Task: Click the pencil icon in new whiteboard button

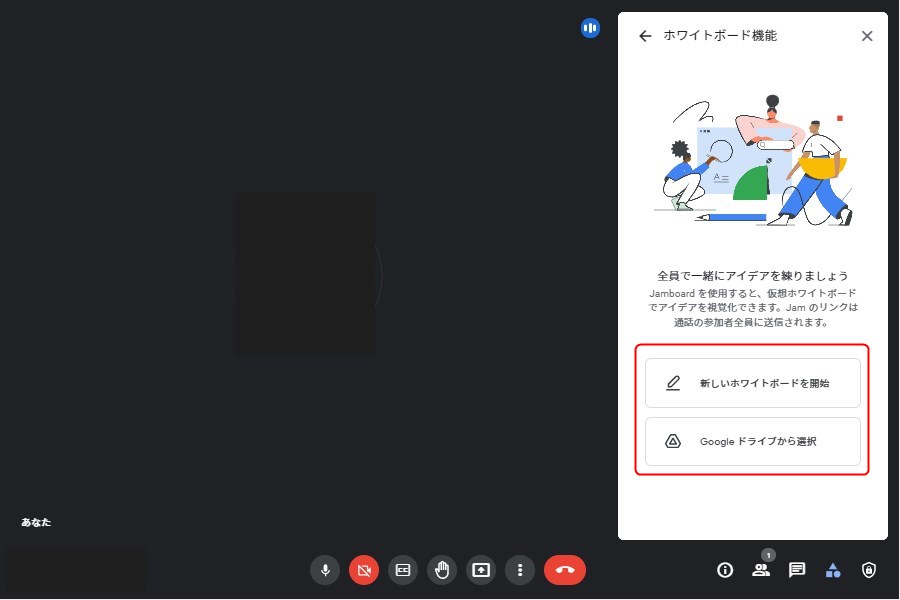Action: 673,383
